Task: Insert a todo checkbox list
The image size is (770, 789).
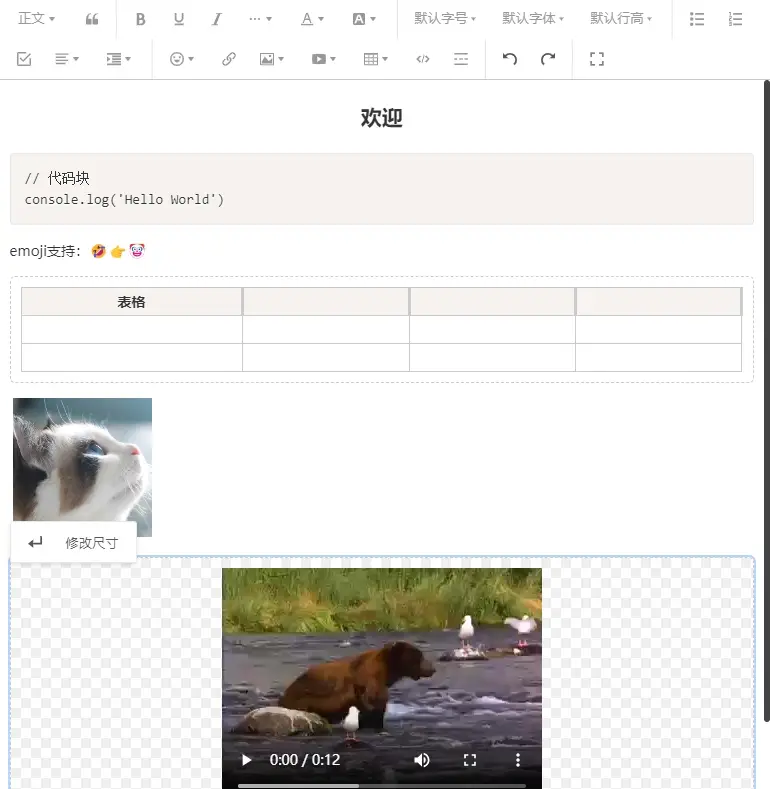Action: pyautogui.click(x=24, y=59)
